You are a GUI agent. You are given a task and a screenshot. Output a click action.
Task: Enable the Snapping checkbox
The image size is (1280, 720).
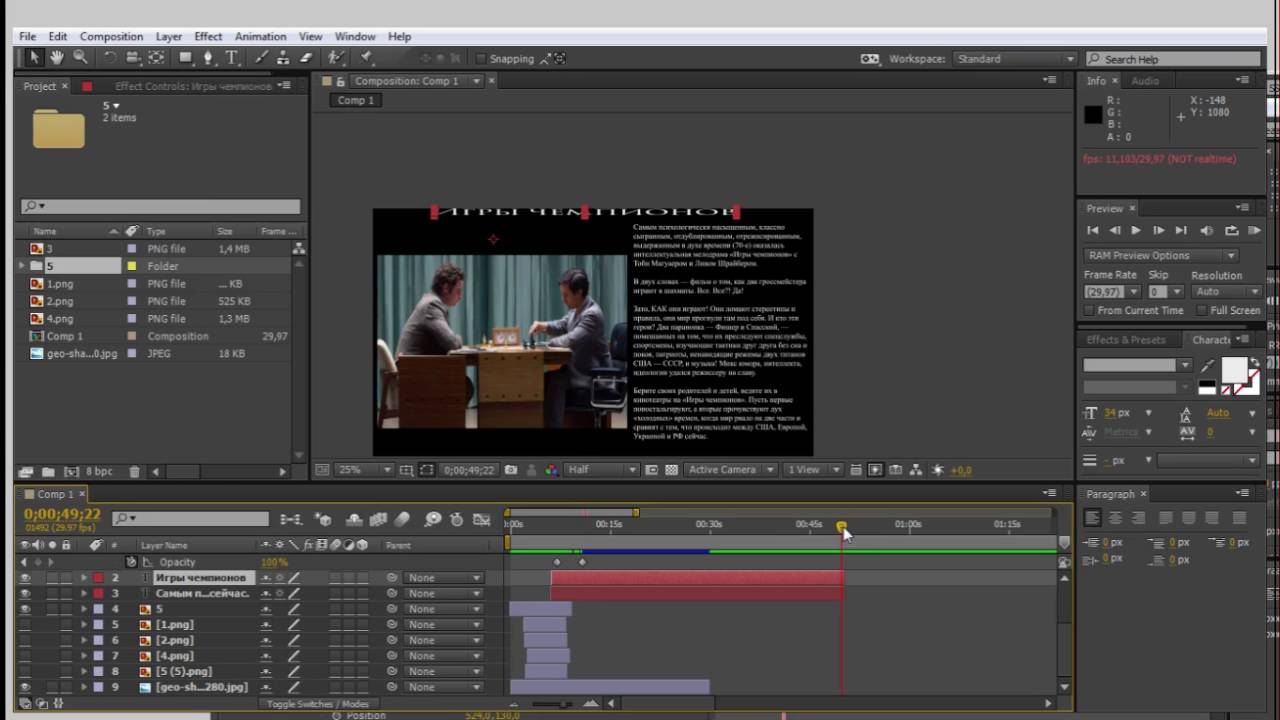(x=481, y=59)
